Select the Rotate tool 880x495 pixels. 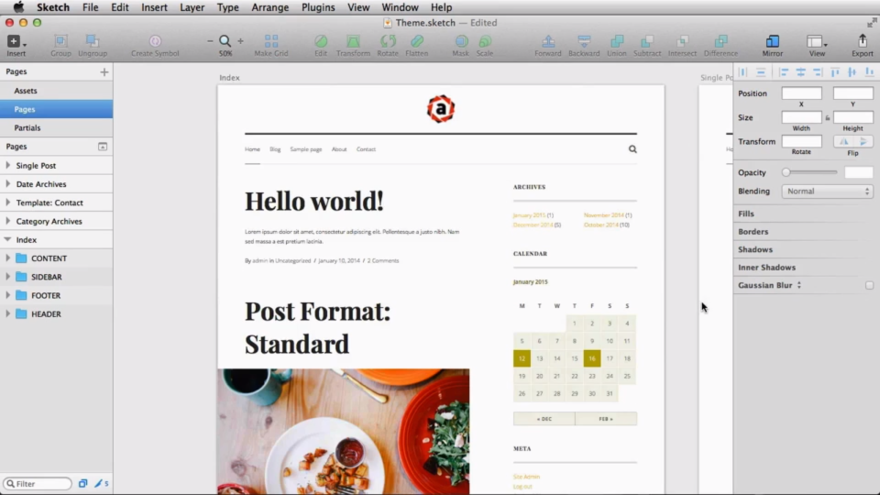coord(387,44)
